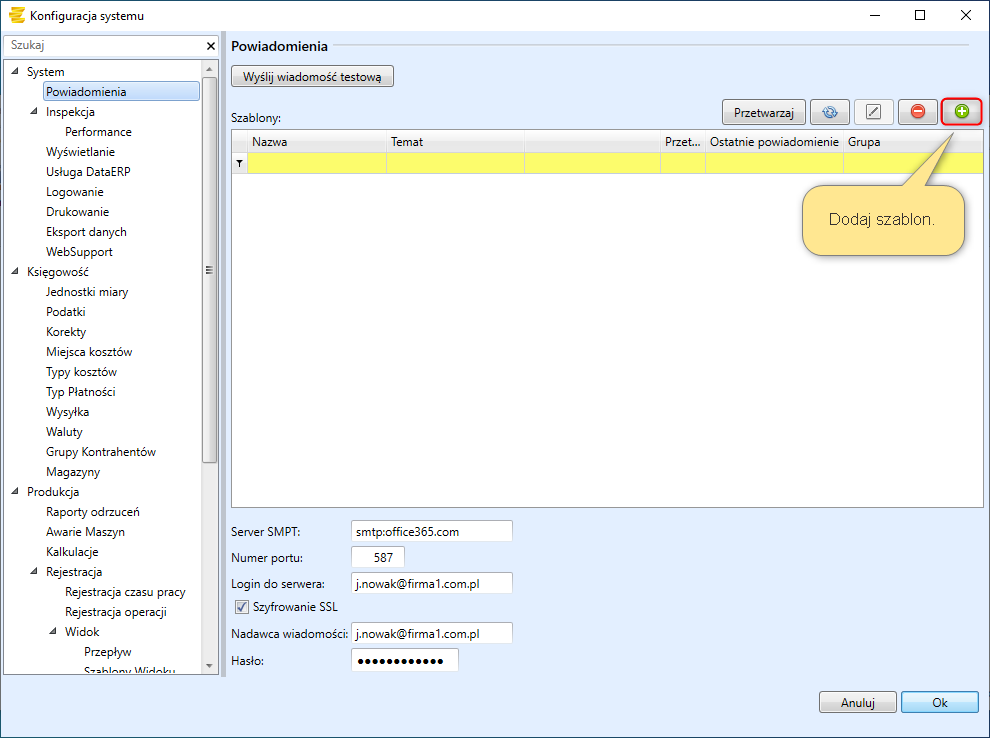The height and width of the screenshot is (738, 990).
Task: Click the blue refresh arrows icon
Action: 829,112
